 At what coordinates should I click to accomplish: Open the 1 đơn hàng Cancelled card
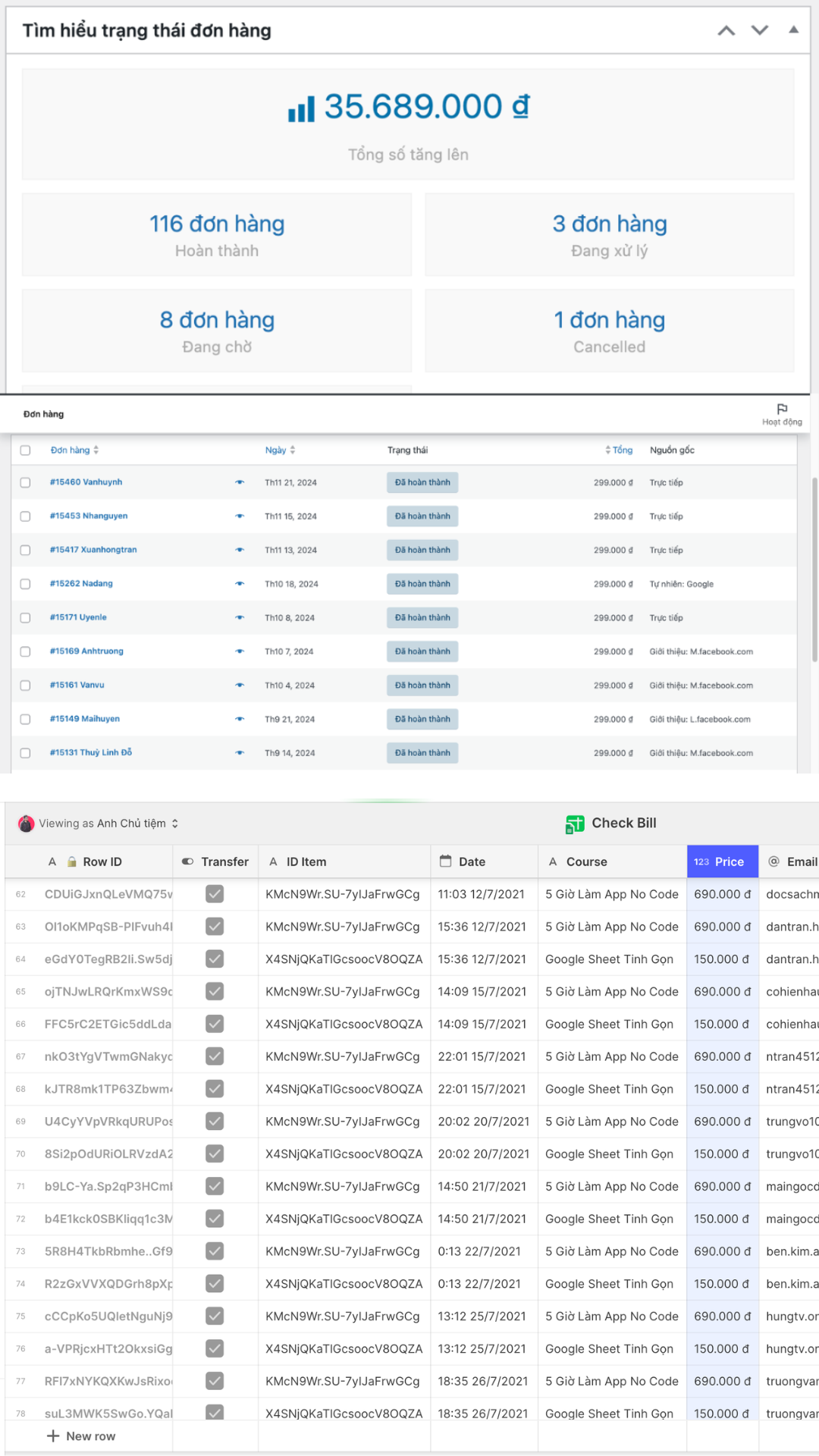point(610,331)
